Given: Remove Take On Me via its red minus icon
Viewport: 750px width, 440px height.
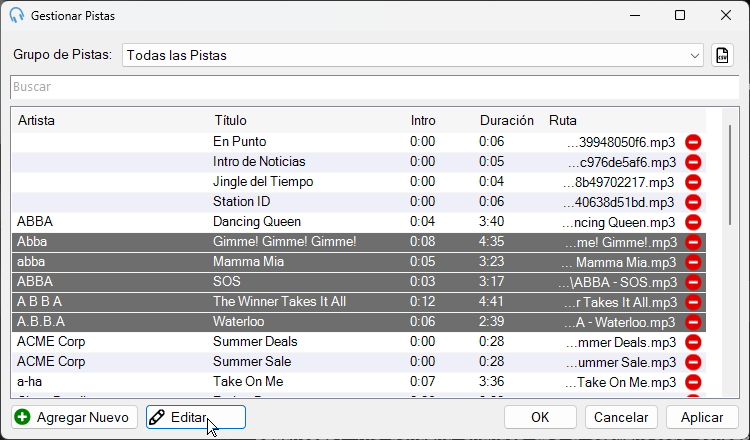Looking at the screenshot, I should 693,382.
